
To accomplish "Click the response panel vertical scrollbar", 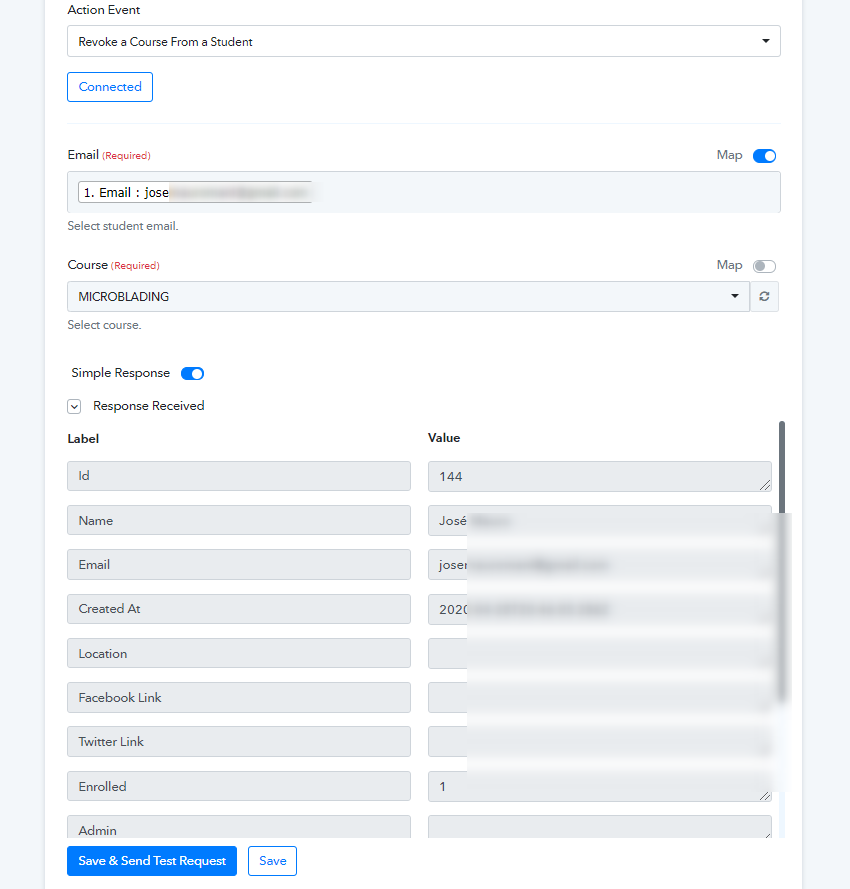I will [782, 561].
